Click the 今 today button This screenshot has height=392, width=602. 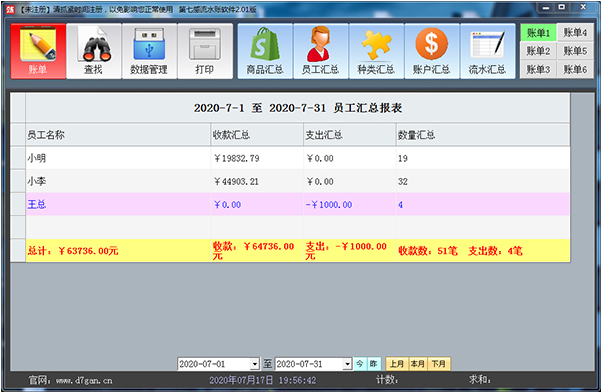click(x=360, y=364)
